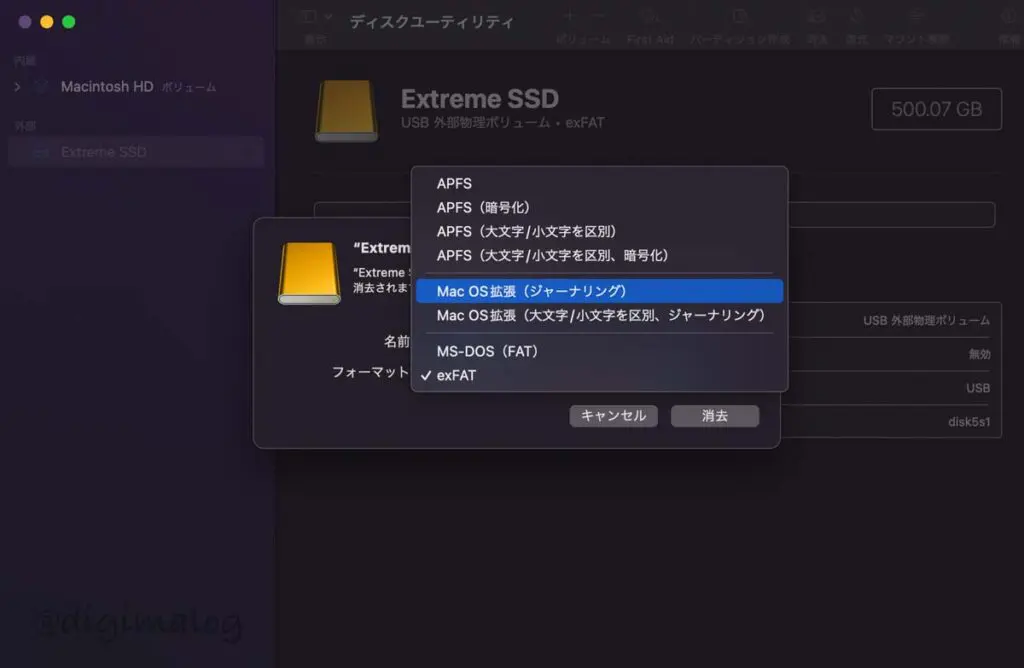Click the ディスクユーティリティ window title

[x=432, y=22]
